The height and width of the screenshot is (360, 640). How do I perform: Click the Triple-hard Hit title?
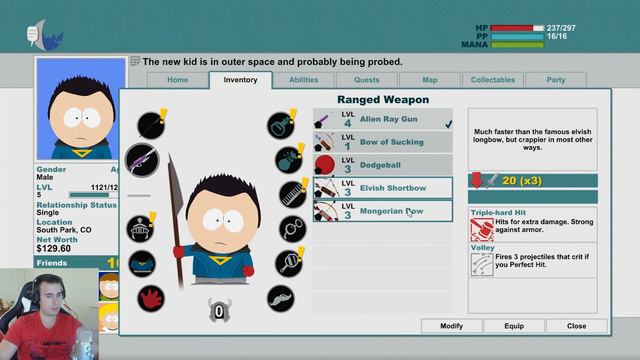498,213
